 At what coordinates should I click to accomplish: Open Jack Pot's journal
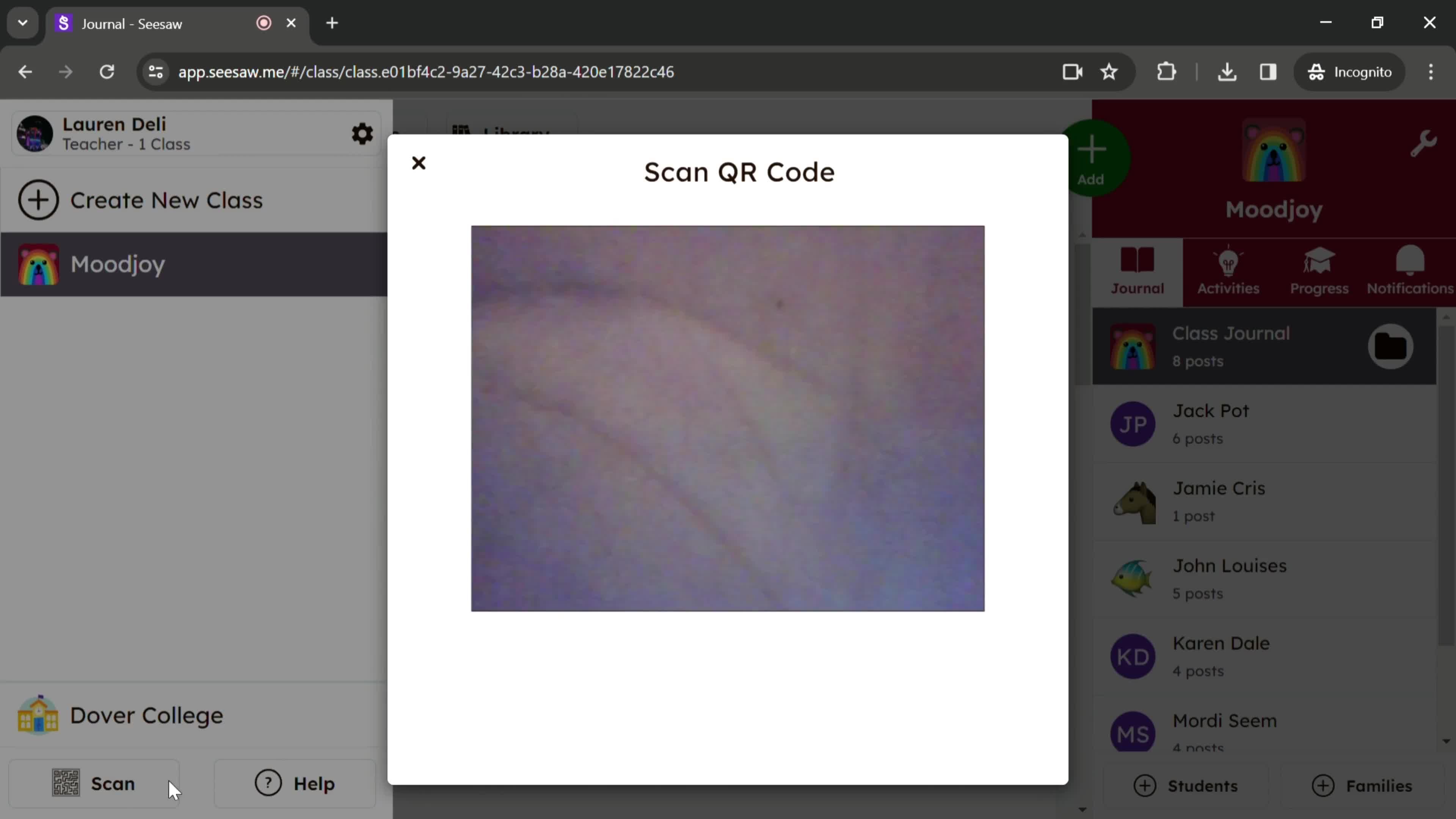click(x=1265, y=424)
